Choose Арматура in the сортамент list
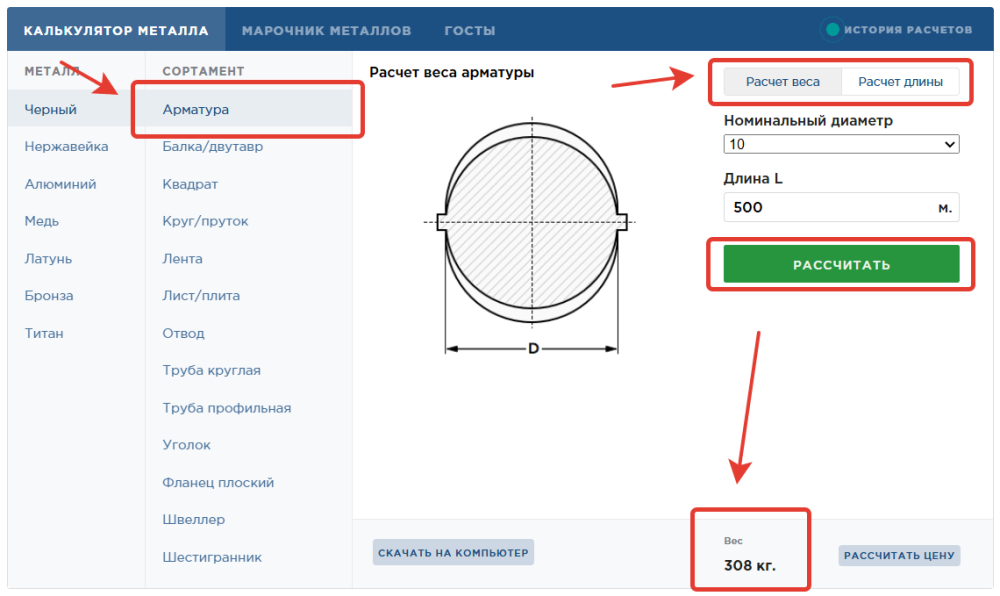1000x596 pixels. [249, 109]
